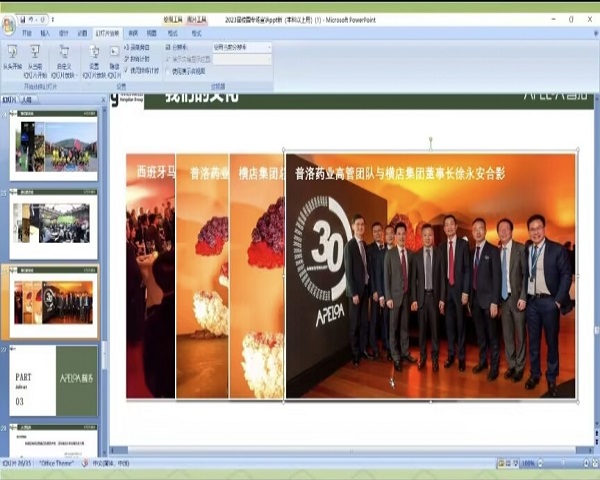Toggle the 使用演示者视图 presenter view checkbox
The image size is (600, 480).
click(186, 71)
